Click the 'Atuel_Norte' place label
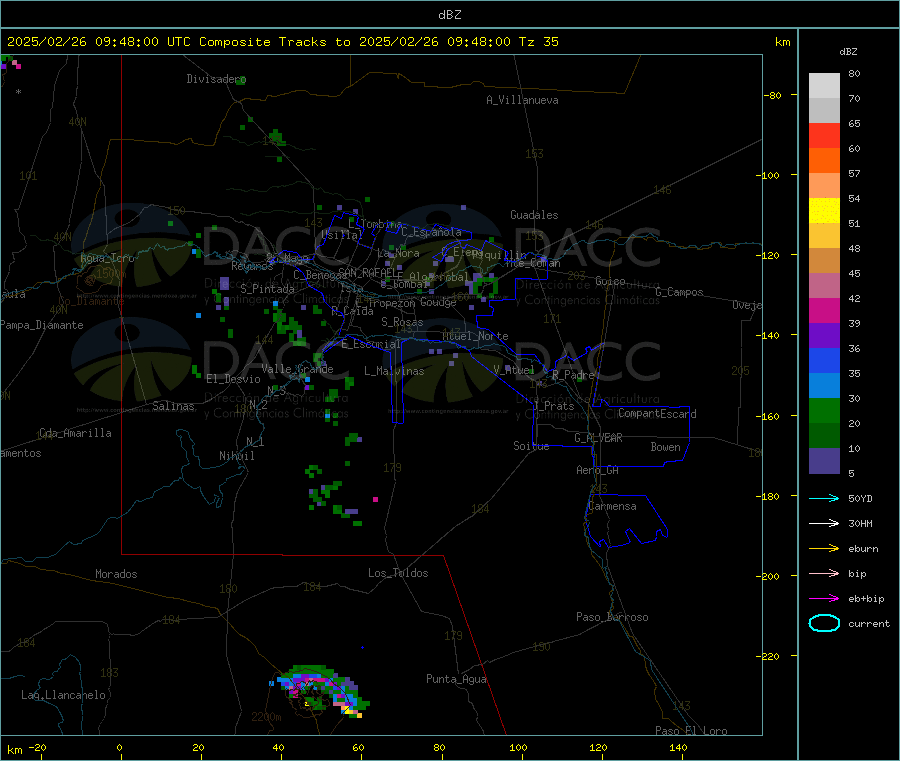This screenshot has height=761, width=900. pyautogui.click(x=475, y=336)
